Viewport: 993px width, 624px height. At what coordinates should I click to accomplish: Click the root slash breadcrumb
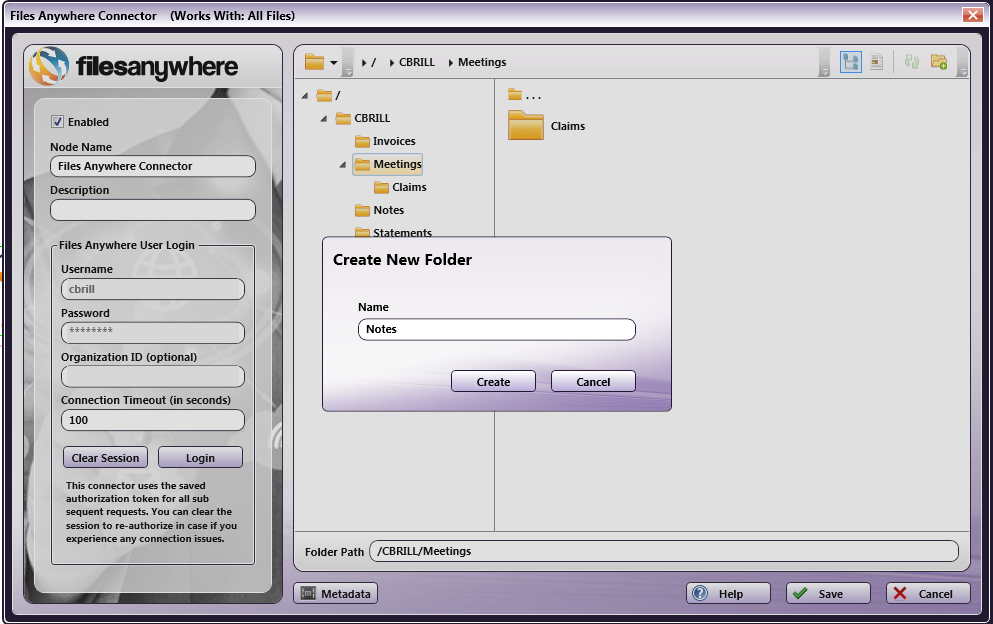point(374,62)
